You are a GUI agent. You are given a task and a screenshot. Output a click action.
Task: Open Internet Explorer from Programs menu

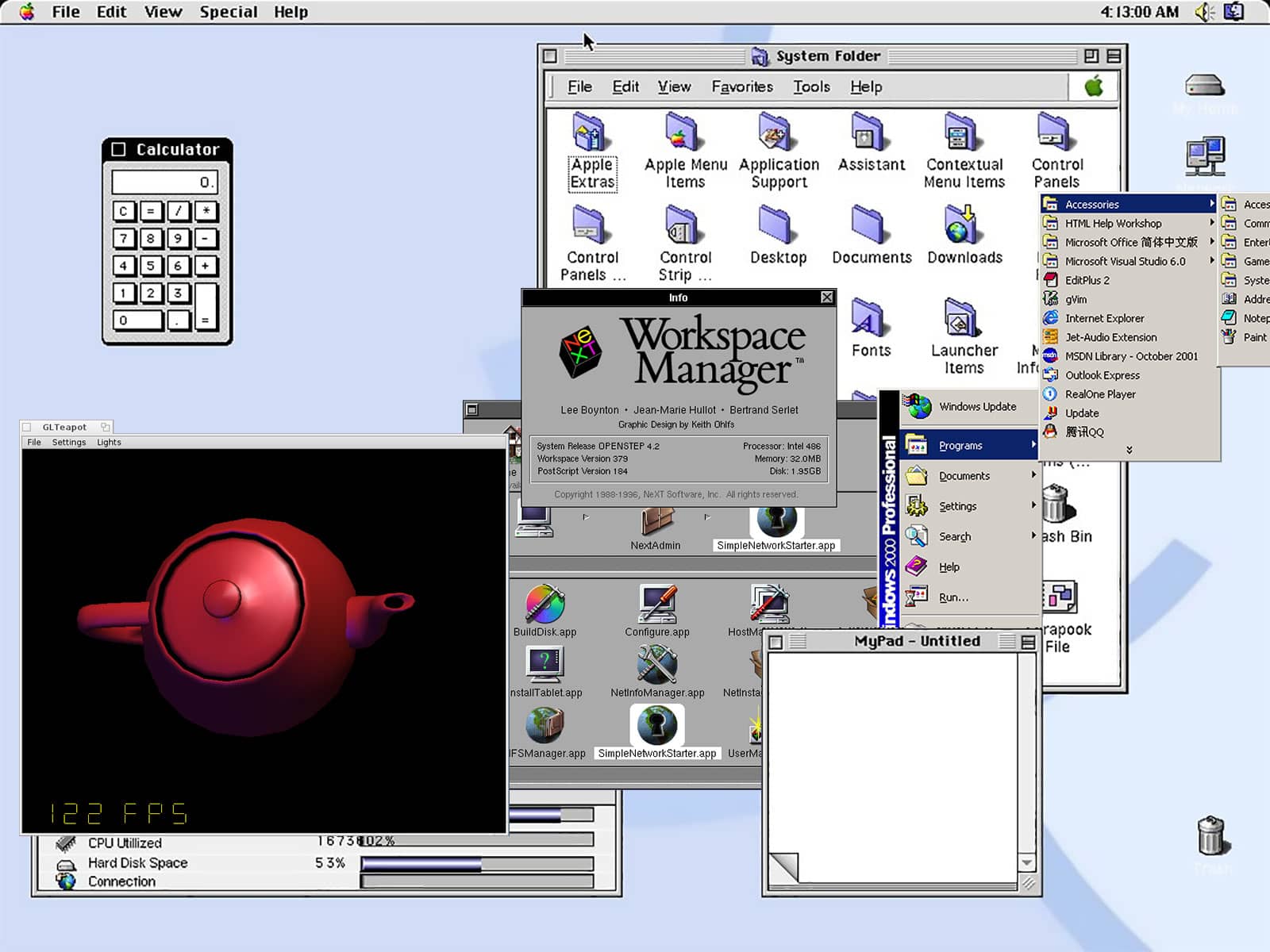point(1104,318)
